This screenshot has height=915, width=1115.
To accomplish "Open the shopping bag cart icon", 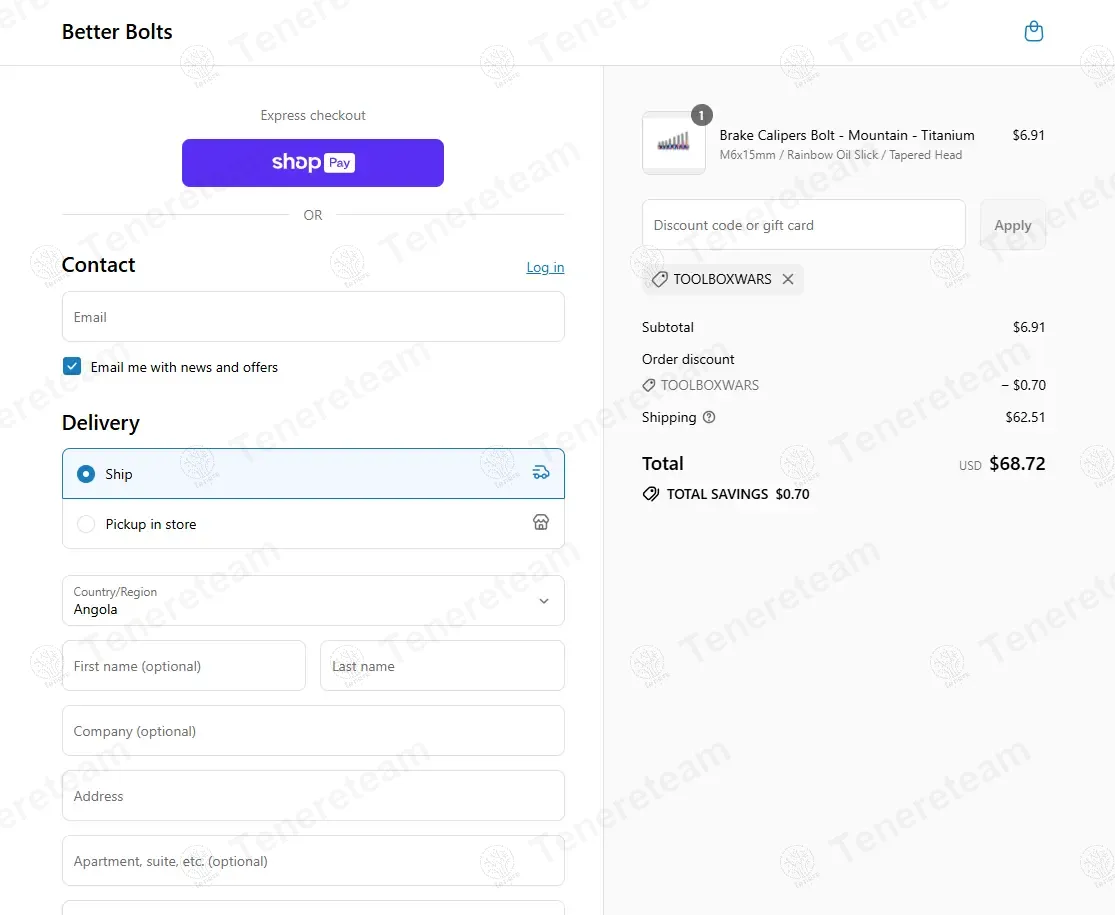I will (1034, 32).
